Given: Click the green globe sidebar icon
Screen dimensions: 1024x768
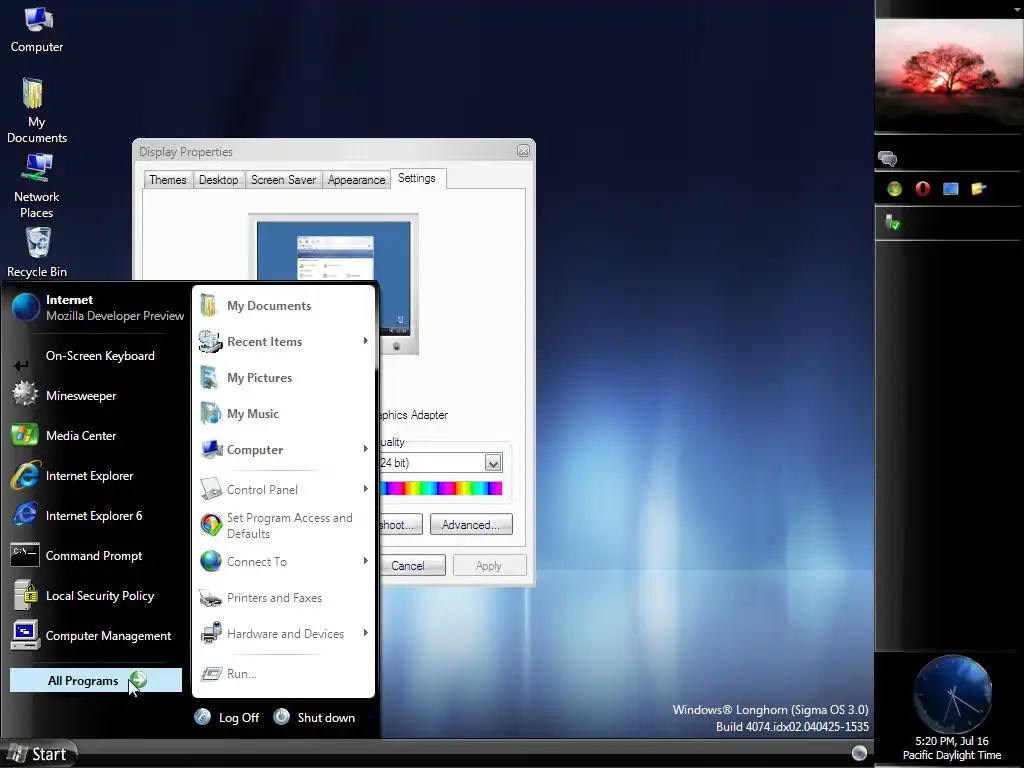Looking at the screenshot, I should tap(894, 189).
